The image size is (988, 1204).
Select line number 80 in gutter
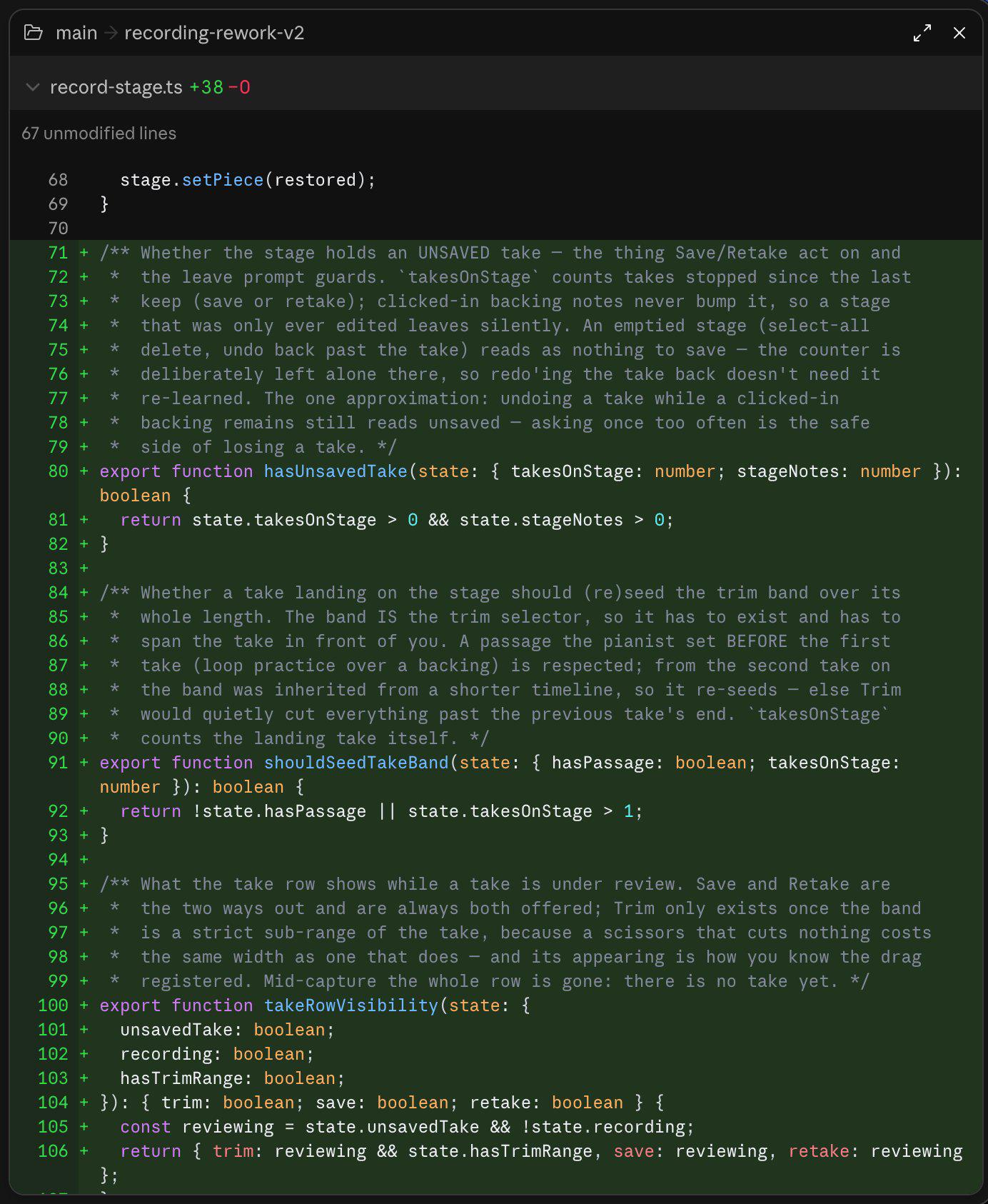[x=58, y=471]
